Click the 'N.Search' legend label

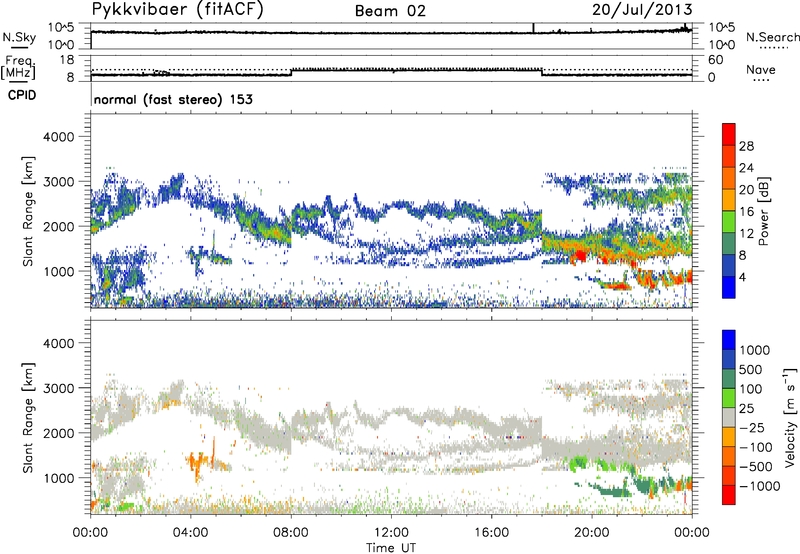pyautogui.click(x=773, y=37)
